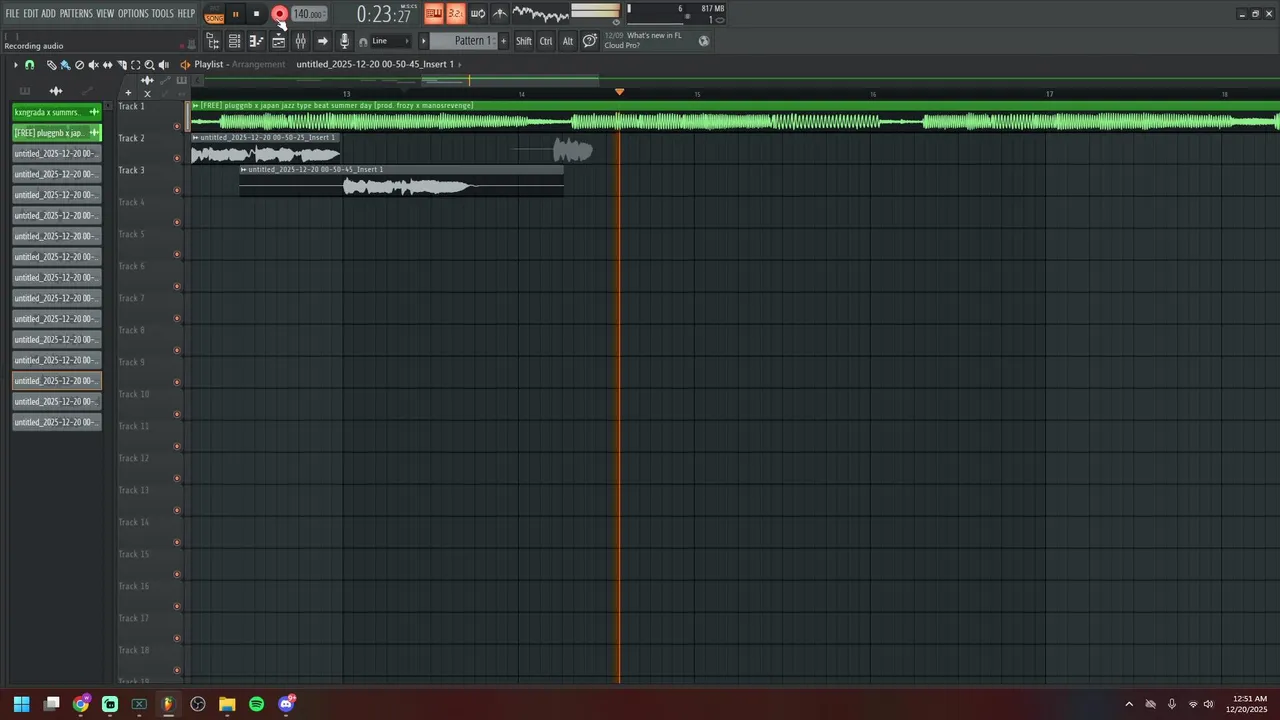The height and width of the screenshot is (720, 1280).
Task: Open the channel rack view
Action: [234, 41]
